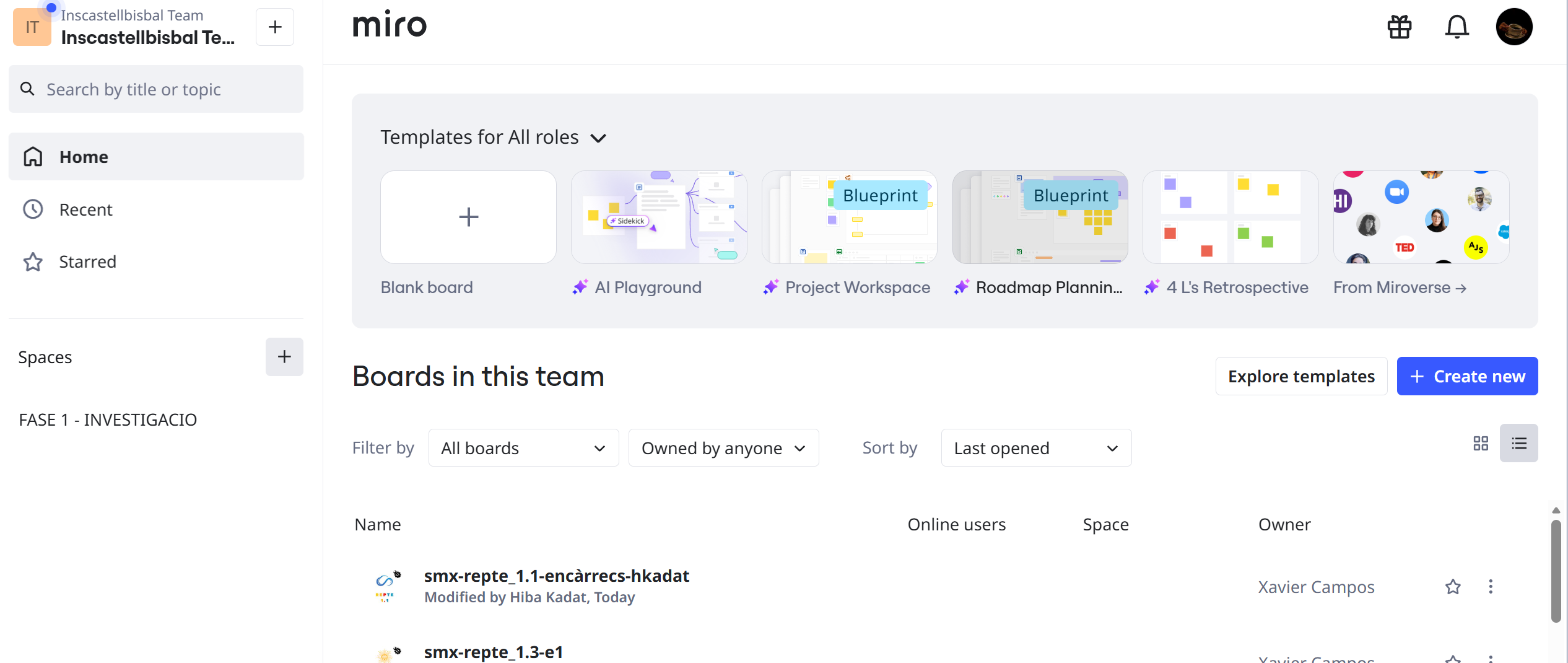Click the boards list scrollbar

[1556, 570]
